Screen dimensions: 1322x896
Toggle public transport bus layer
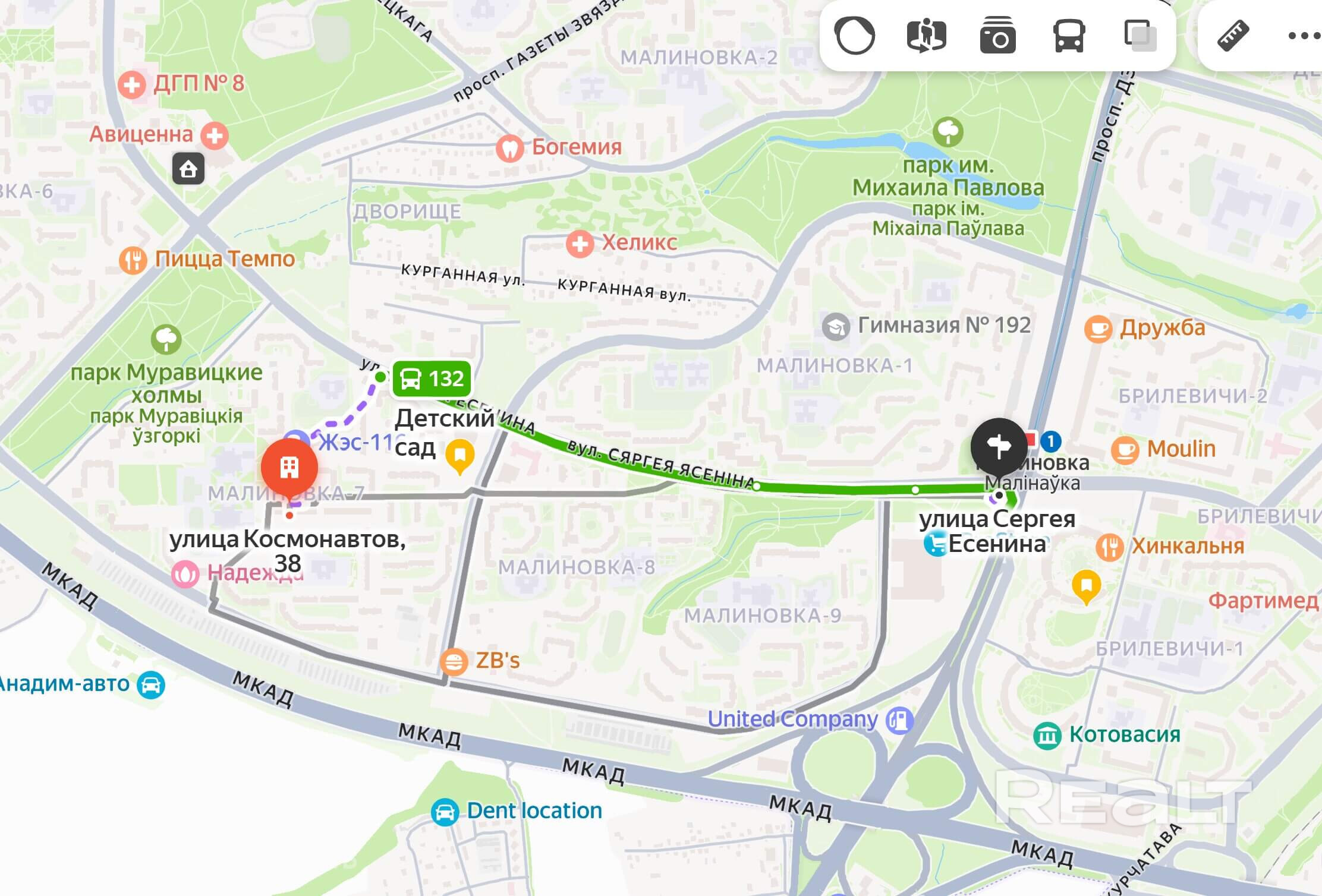pyautogui.click(x=1069, y=35)
